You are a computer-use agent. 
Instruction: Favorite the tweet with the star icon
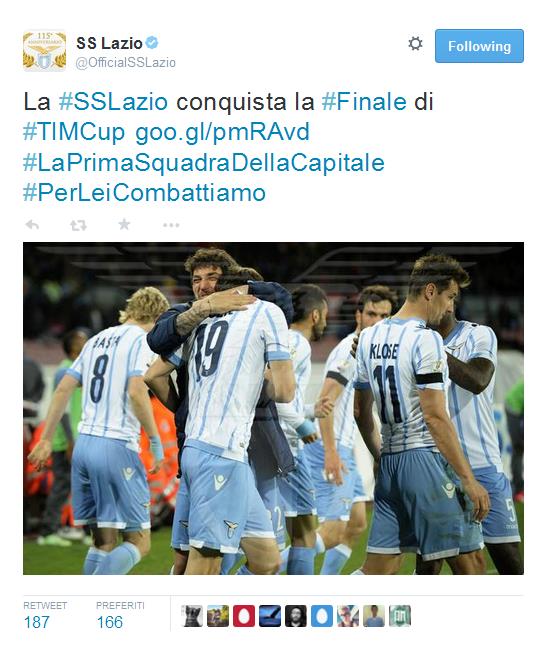(124, 224)
